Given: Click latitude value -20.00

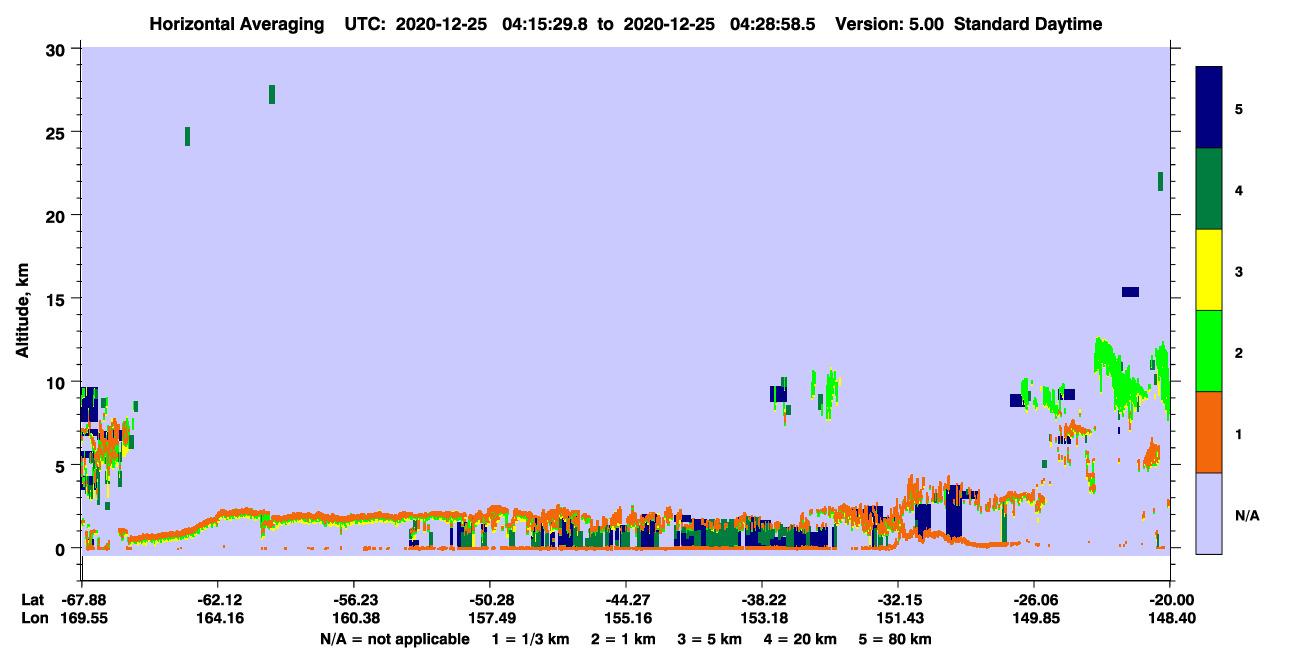Looking at the screenshot, I should point(1169,599).
